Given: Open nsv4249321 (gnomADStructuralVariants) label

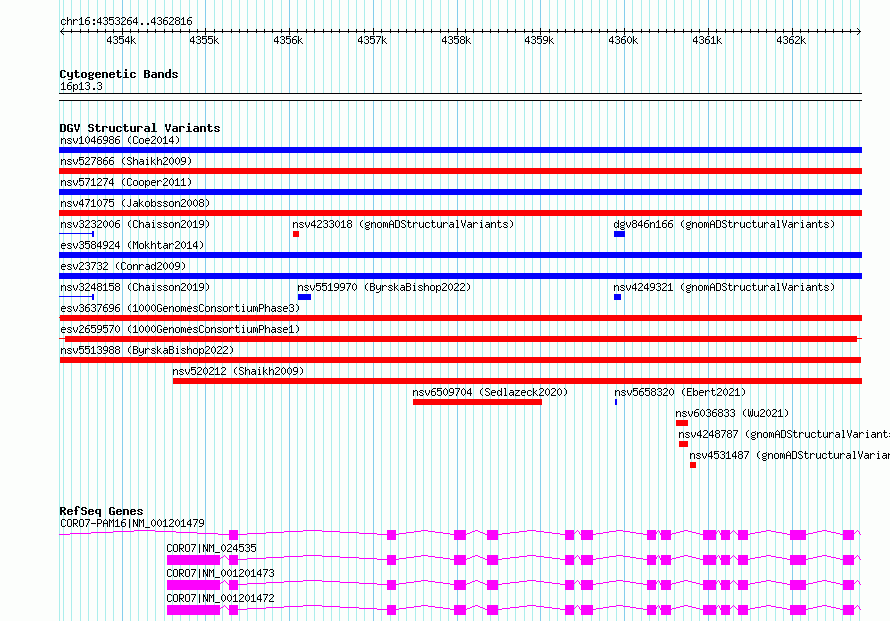Looking at the screenshot, I should click(x=724, y=287).
